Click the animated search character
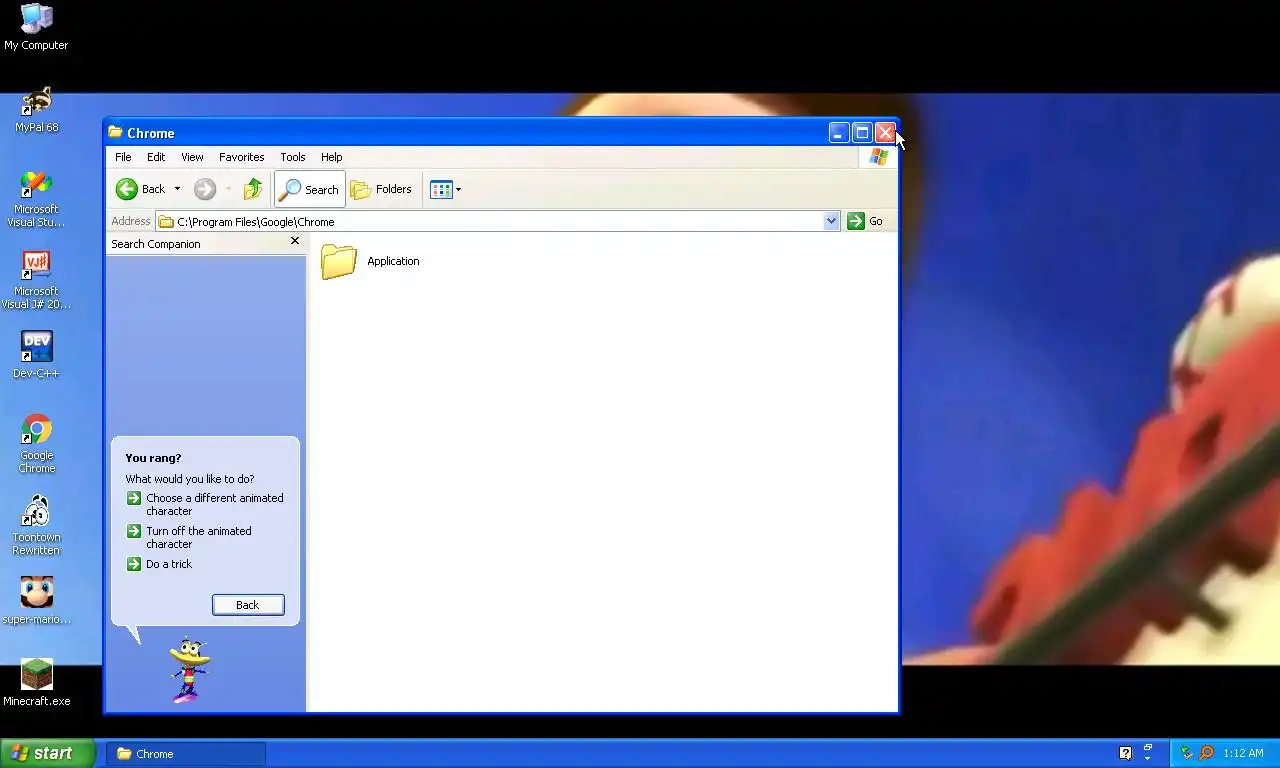The width and height of the screenshot is (1280, 768). coord(189,671)
